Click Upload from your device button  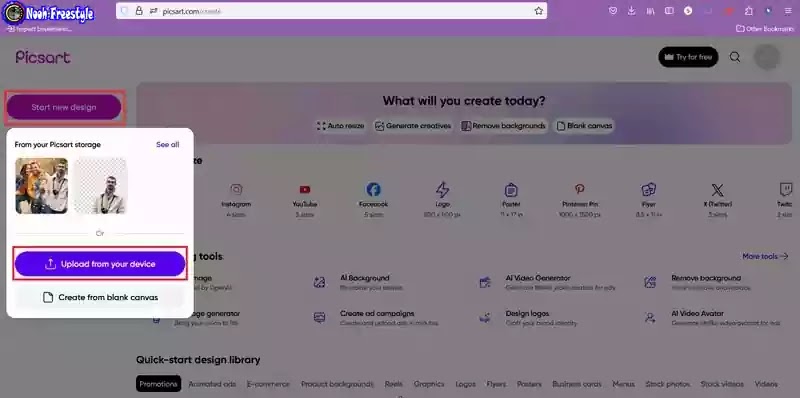pos(100,264)
